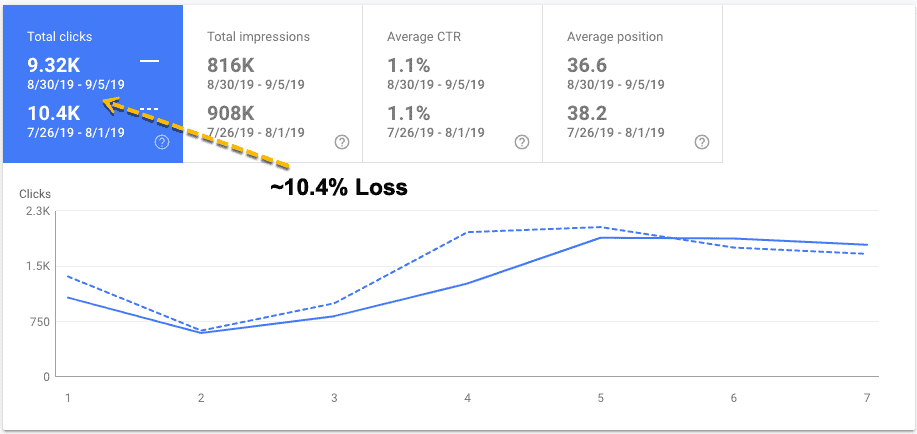
Task: Click the ~10.4% Loss annotation text
Action: pos(339,188)
